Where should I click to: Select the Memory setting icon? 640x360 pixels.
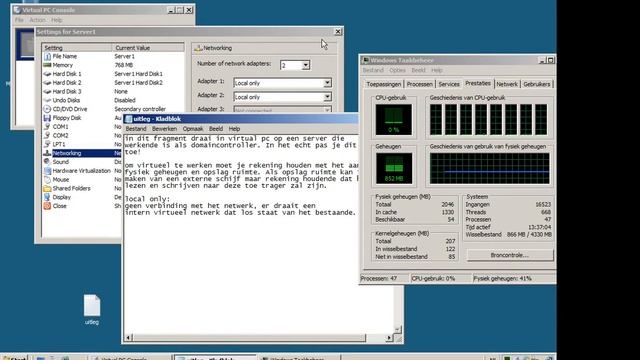click(47, 65)
